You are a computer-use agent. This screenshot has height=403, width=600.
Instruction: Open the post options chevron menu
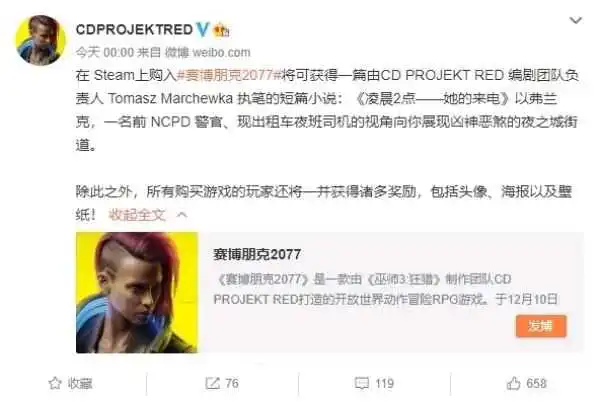(x=576, y=20)
